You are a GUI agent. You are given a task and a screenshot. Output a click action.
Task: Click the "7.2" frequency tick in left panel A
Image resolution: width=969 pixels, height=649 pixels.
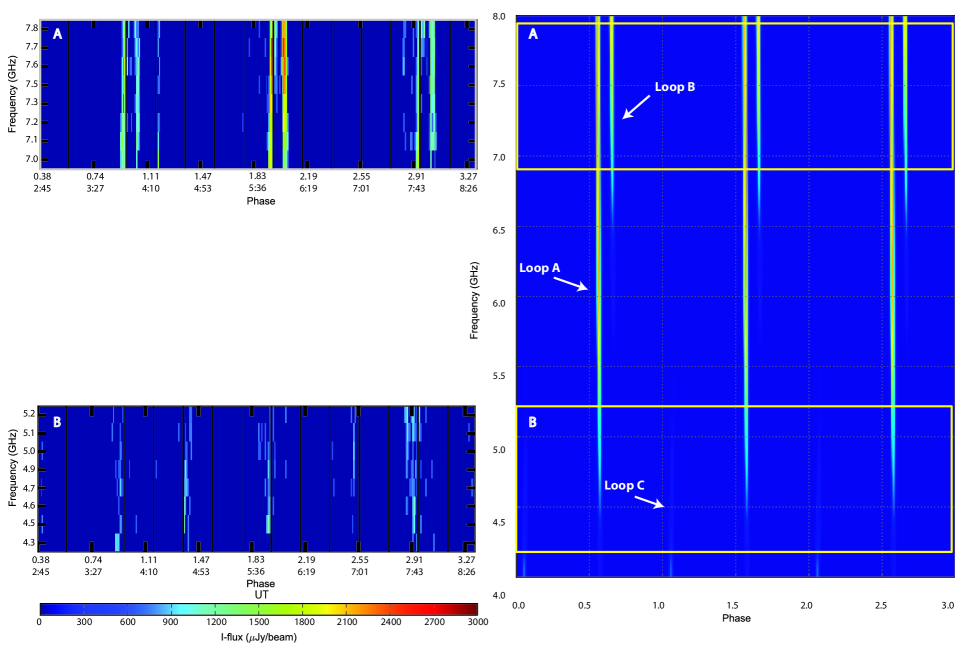[32, 122]
